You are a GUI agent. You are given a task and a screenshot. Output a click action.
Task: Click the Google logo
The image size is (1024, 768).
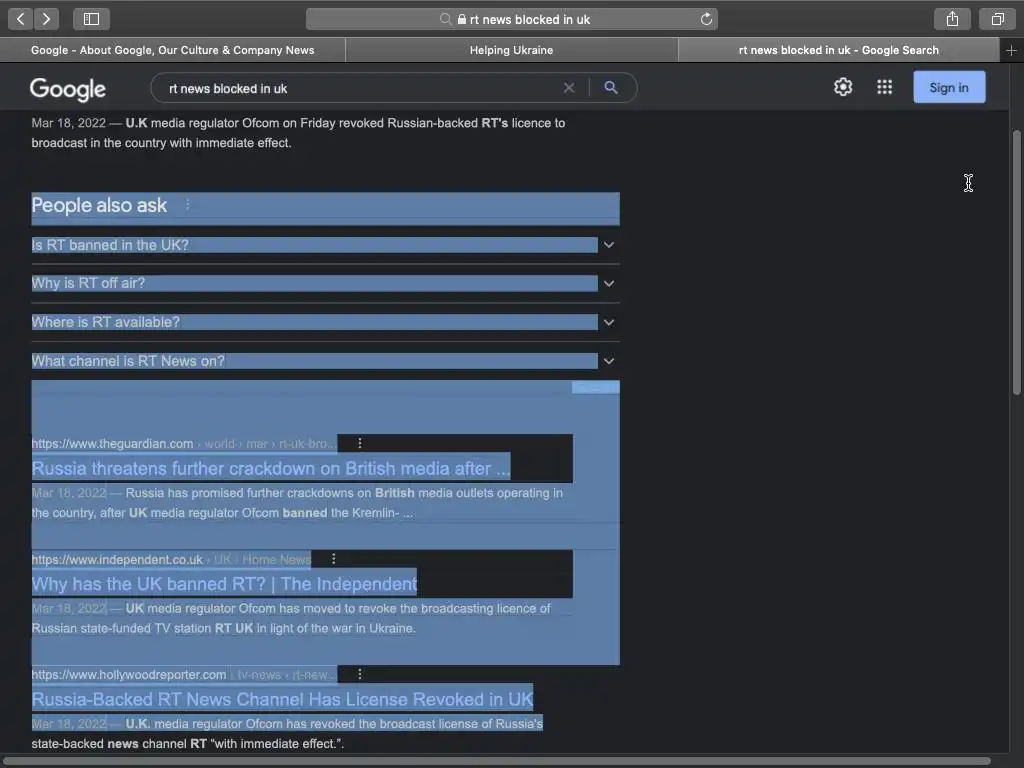point(68,89)
